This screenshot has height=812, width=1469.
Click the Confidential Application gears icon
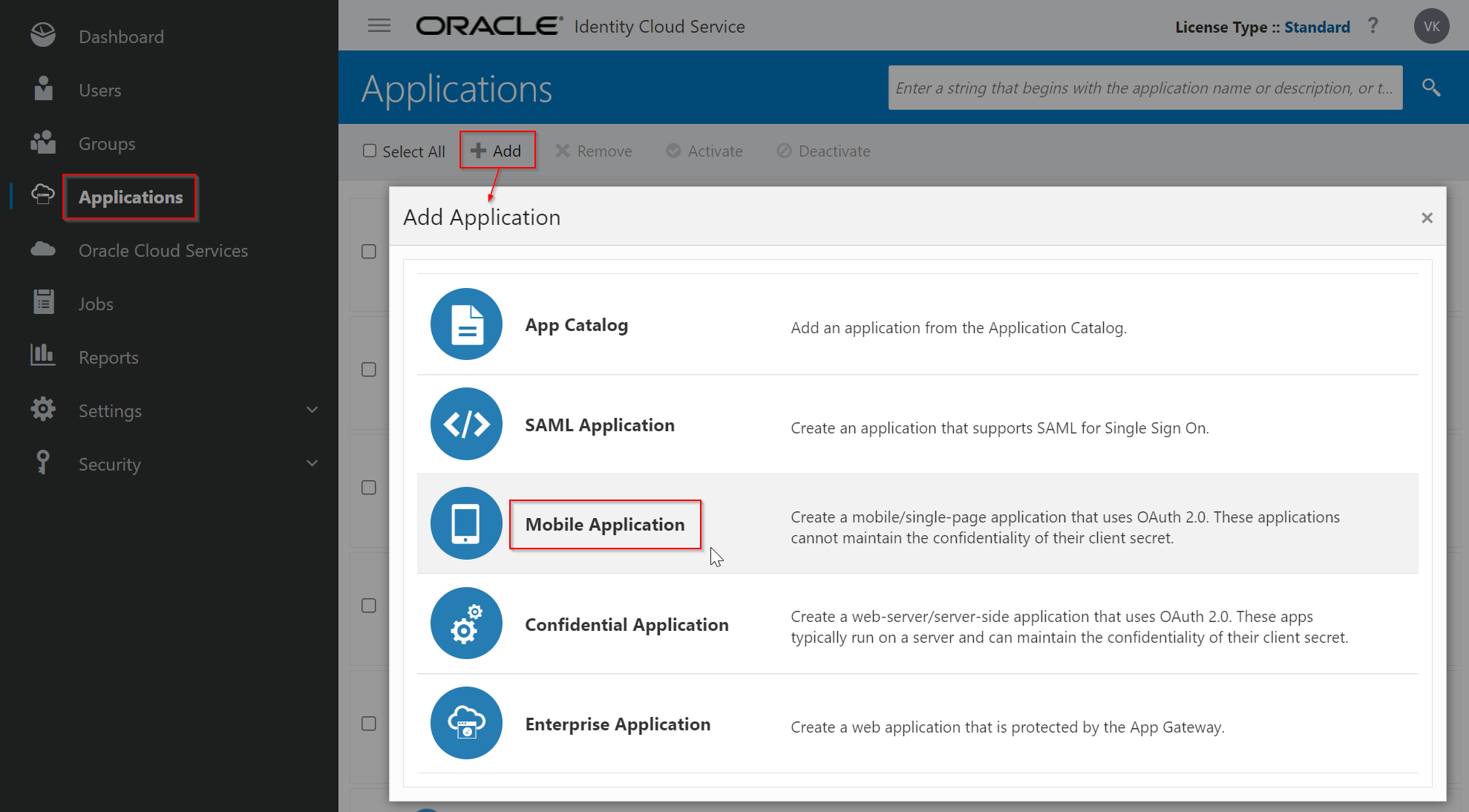tap(466, 623)
